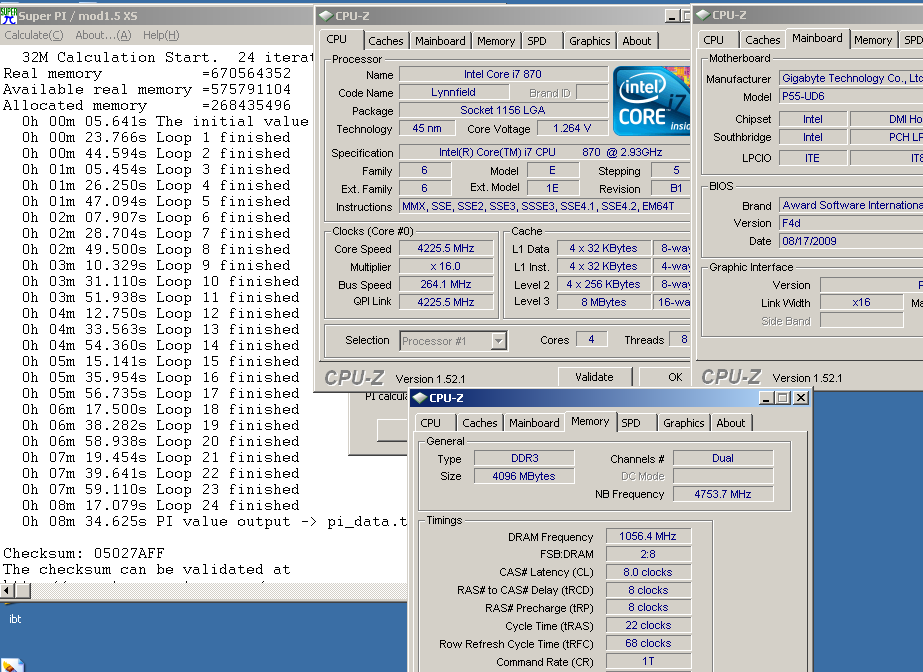Click the DRAM Frequency value '1056.4 MHz'
923x672 pixels.
(x=648, y=536)
